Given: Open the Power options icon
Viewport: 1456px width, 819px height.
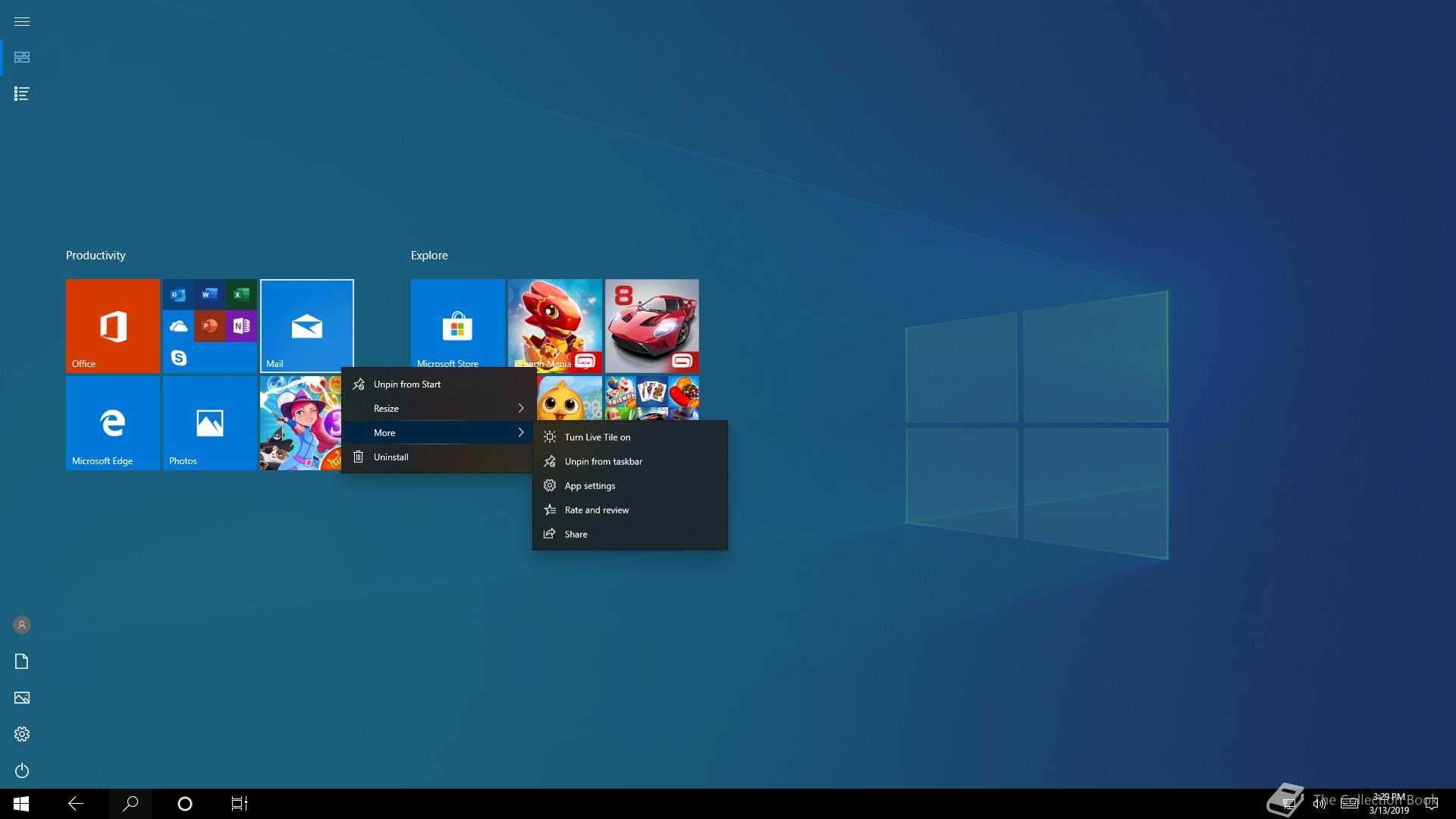Looking at the screenshot, I should (x=22, y=770).
